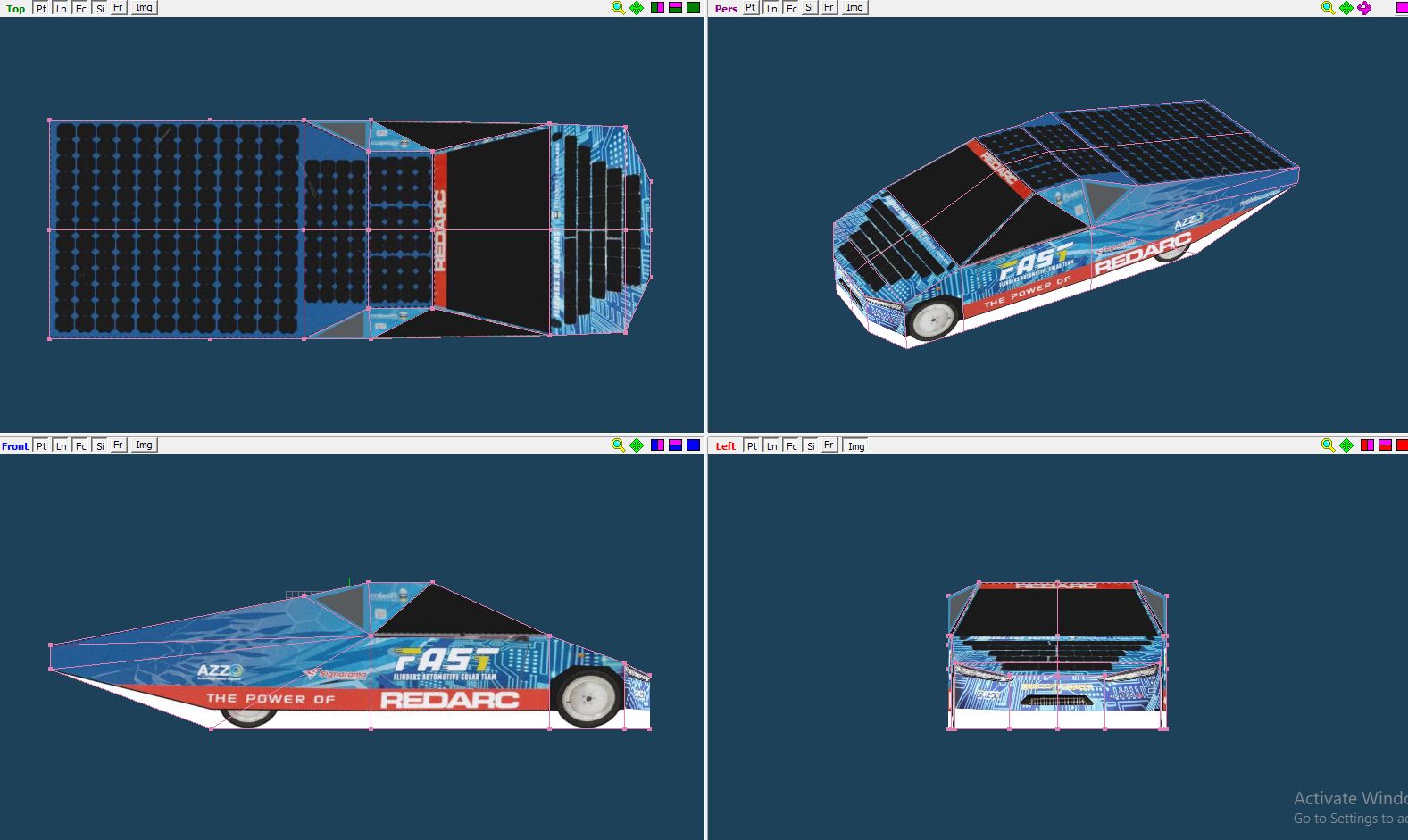1408x840 pixels.
Task: Toggle Si display in Left view
Action: (811, 445)
